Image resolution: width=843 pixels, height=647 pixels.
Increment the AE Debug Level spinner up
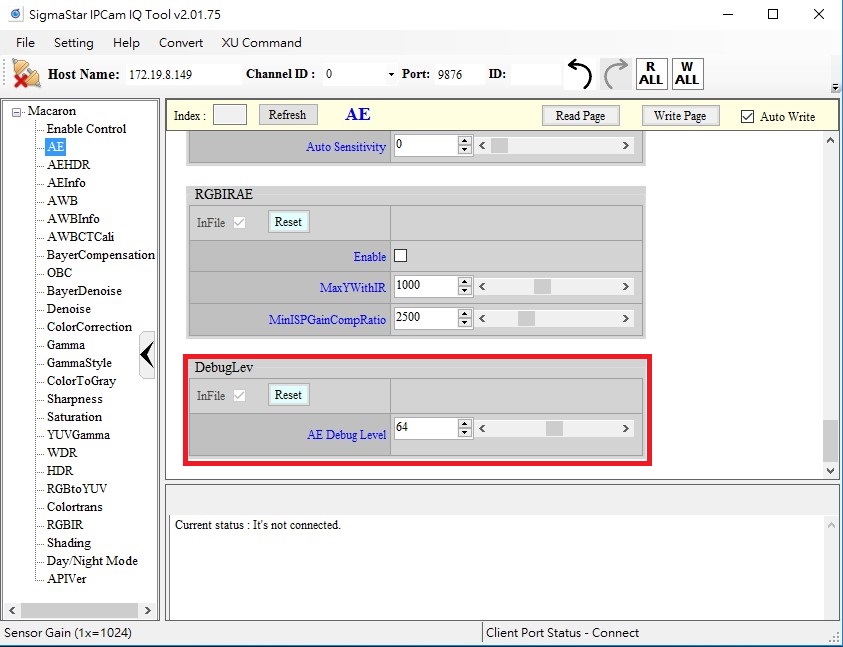pyautogui.click(x=464, y=423)
